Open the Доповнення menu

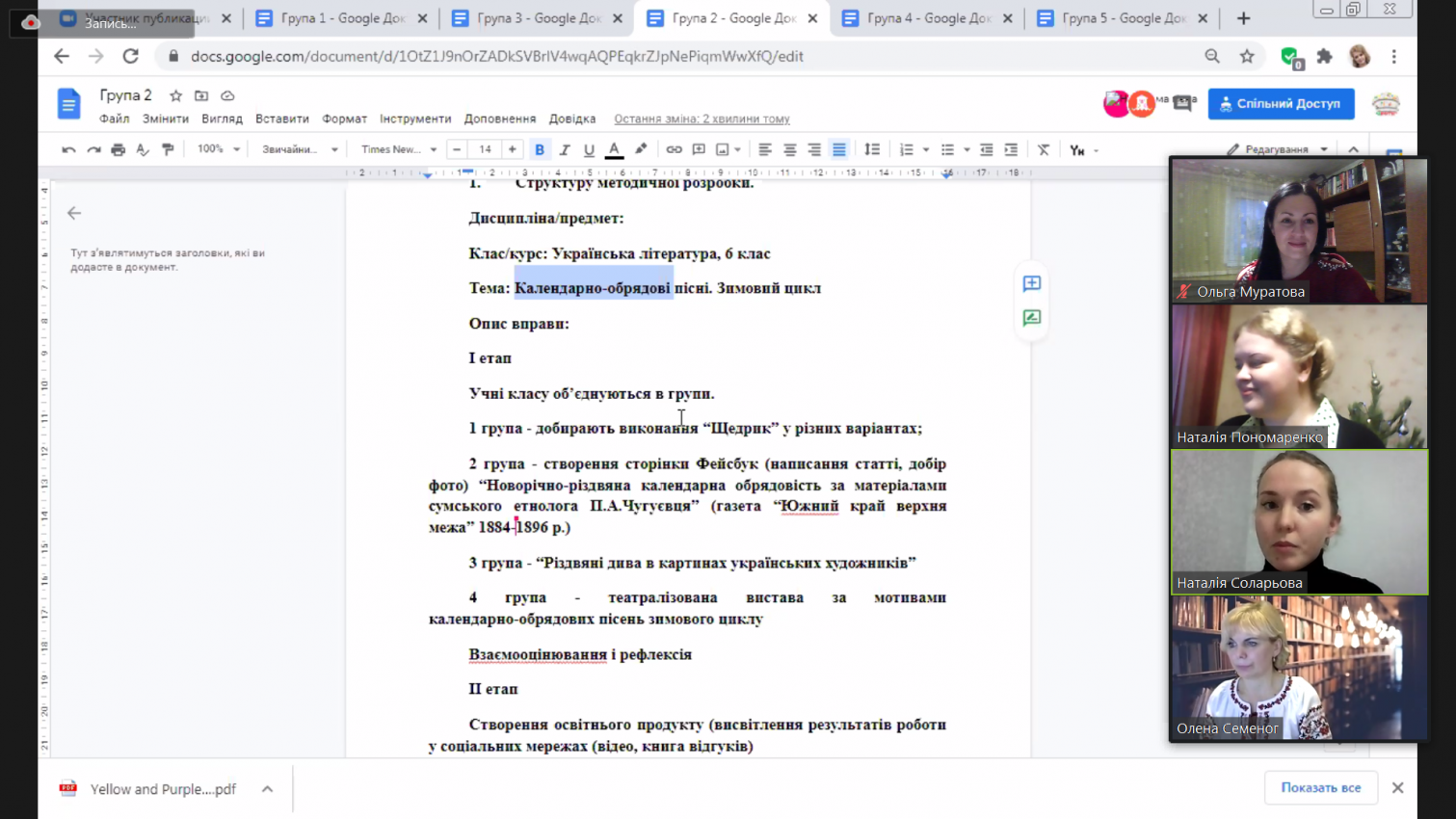click(500, 119)
